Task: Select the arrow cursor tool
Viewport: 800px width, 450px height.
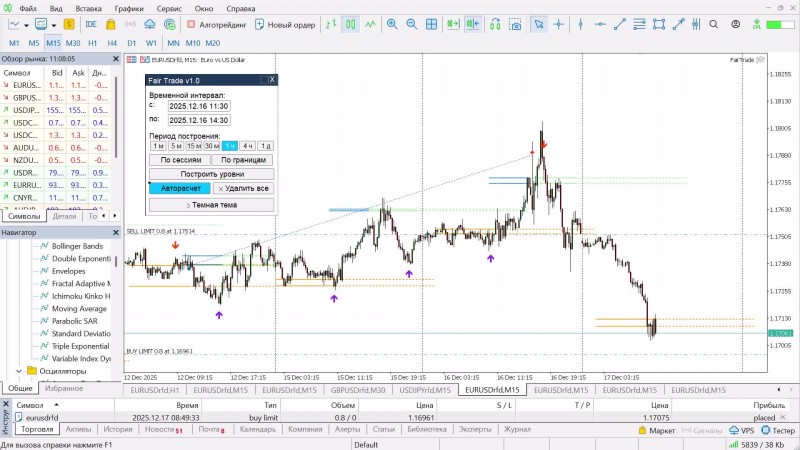Action: tap(539, 24)
